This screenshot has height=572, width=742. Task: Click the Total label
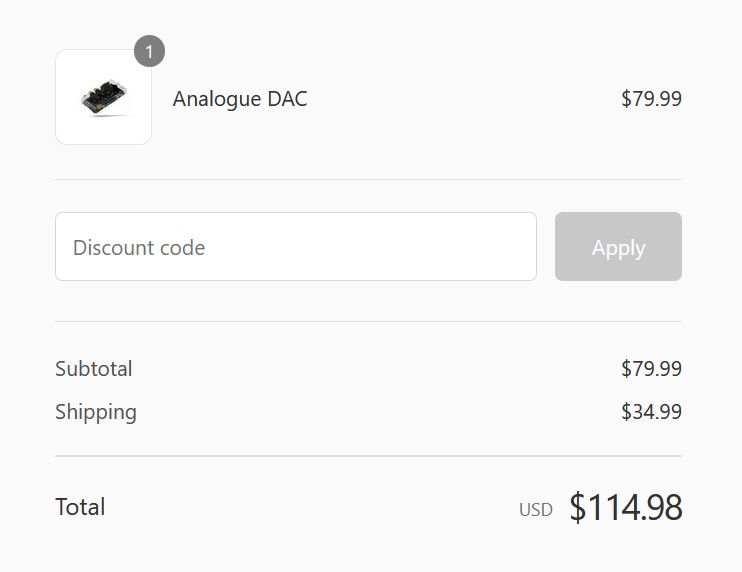pyautogui.click(x=80, y=507)
